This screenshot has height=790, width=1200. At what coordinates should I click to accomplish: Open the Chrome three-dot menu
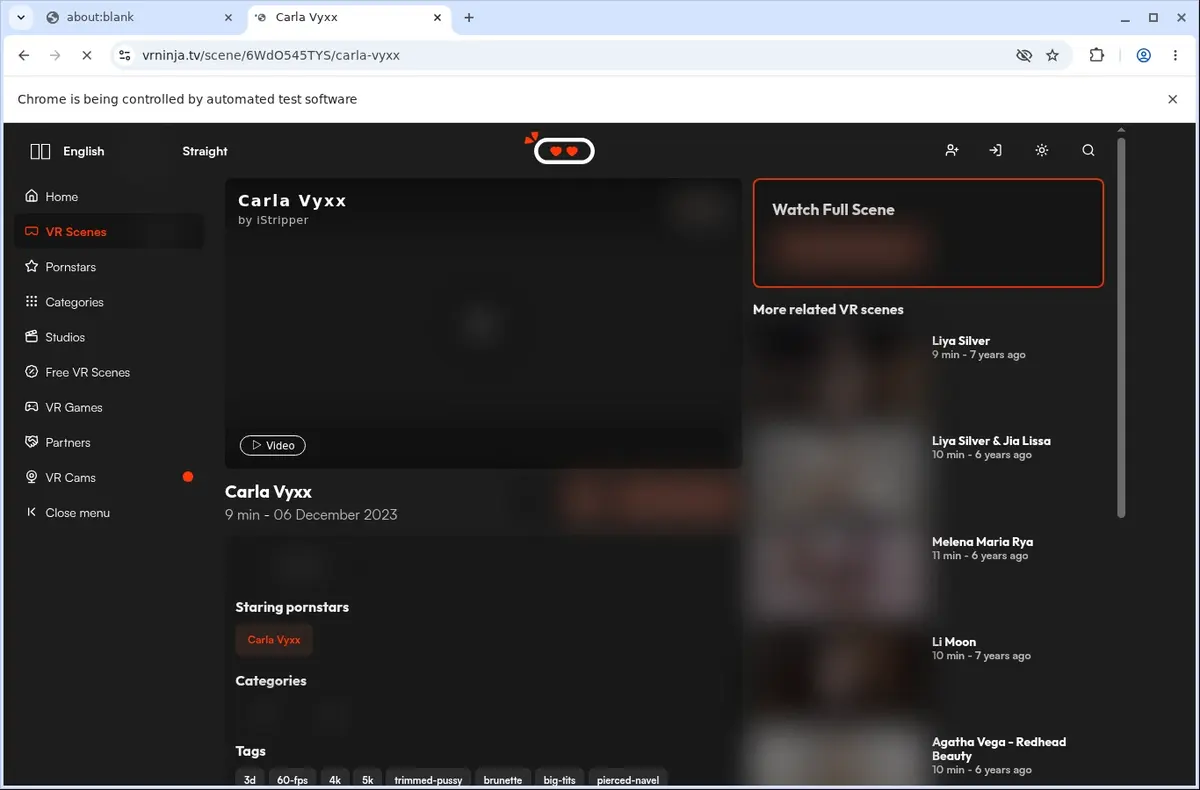(1175, 56)
